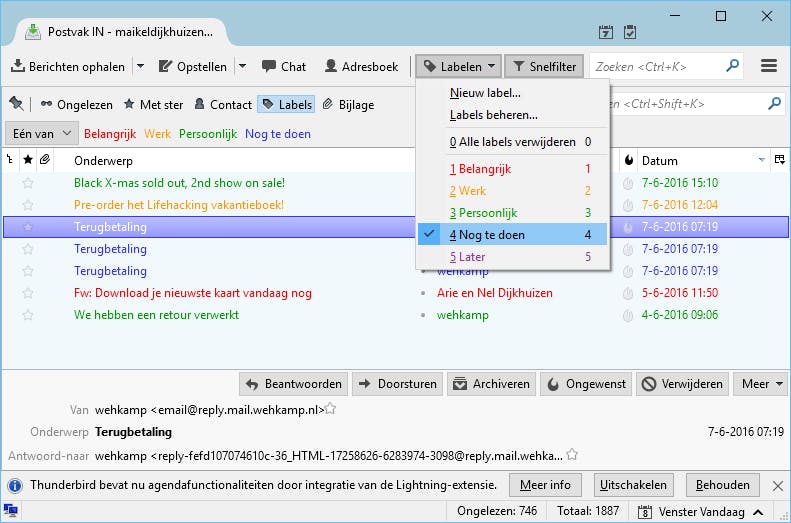
Task: Star the We hebben een retour message
Action: coord(28,315)
